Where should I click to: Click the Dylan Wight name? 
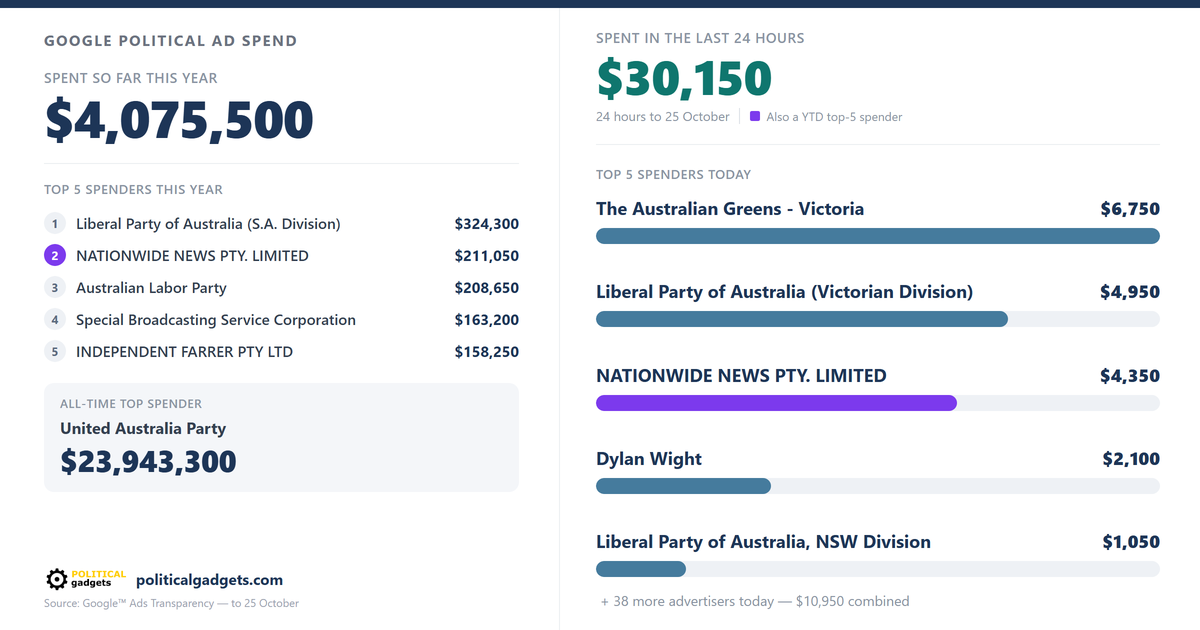pos(649,459)
